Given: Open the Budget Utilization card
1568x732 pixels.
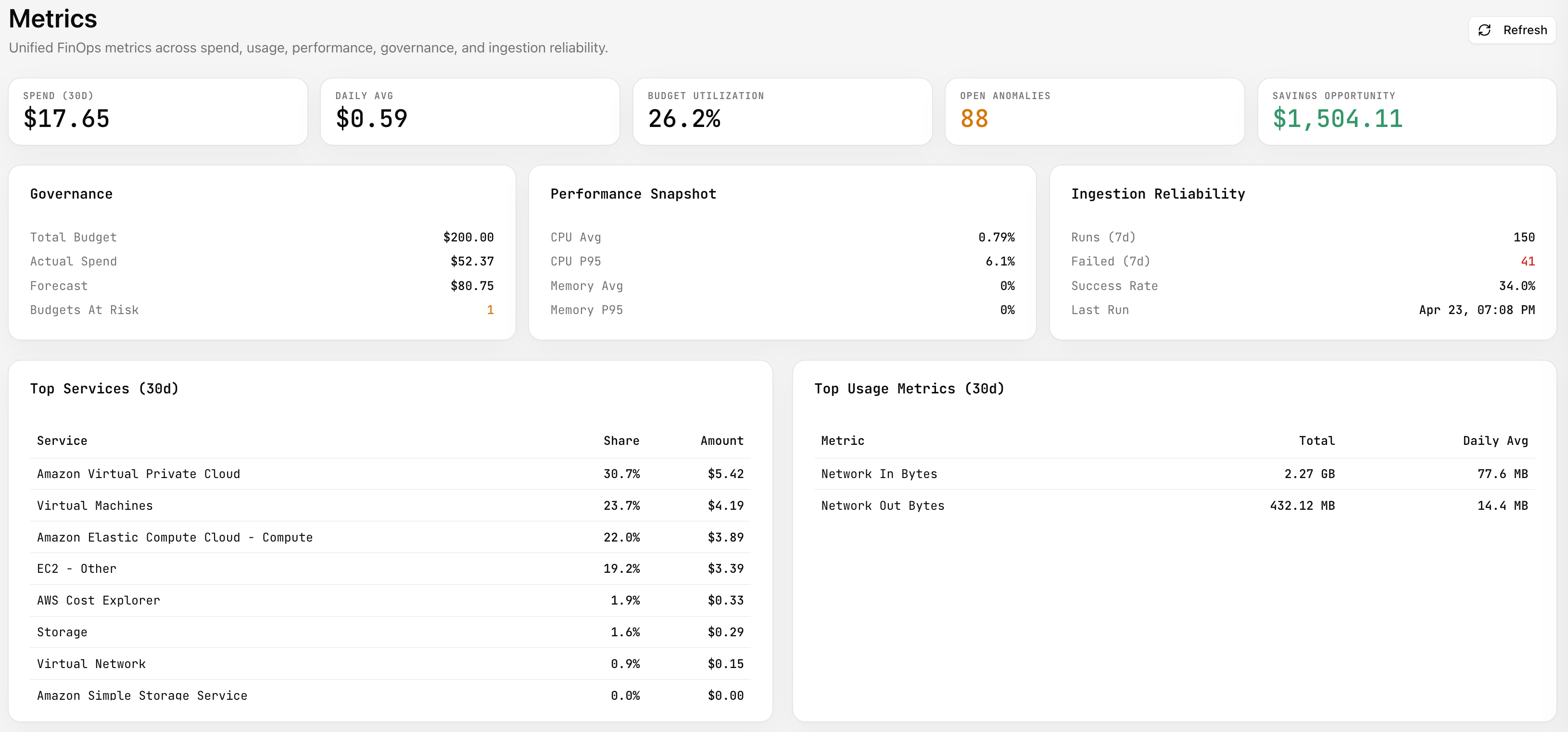Looking at the screenshot, I should pos(782,111).
